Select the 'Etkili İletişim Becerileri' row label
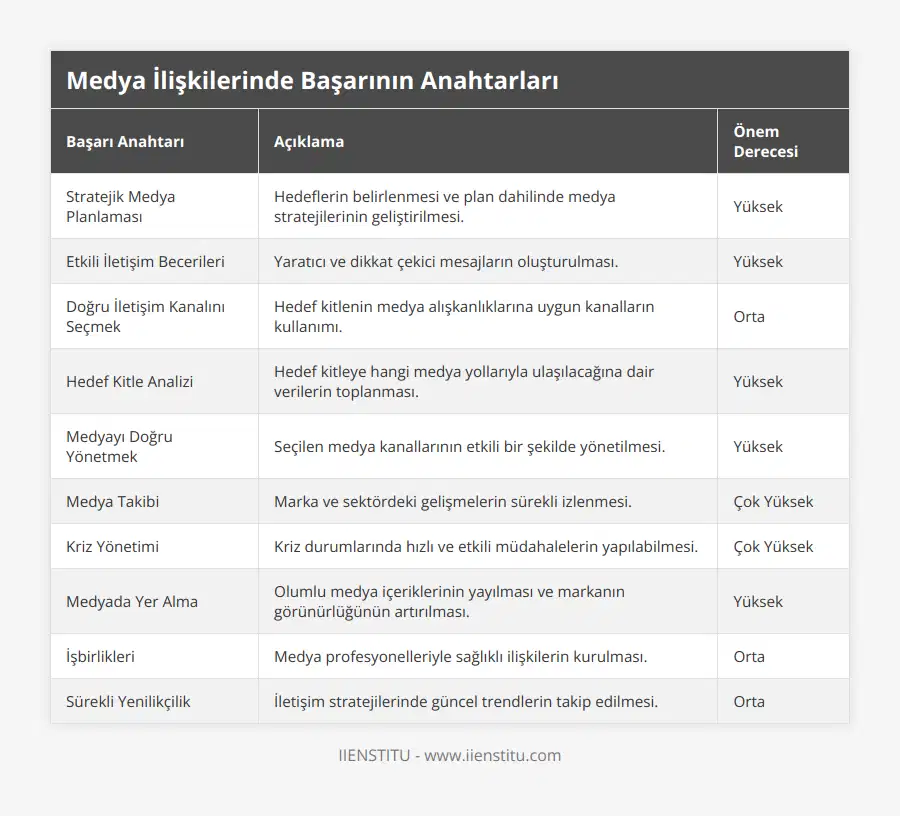The width and height of the screenshot is (900, 816). 145,261
